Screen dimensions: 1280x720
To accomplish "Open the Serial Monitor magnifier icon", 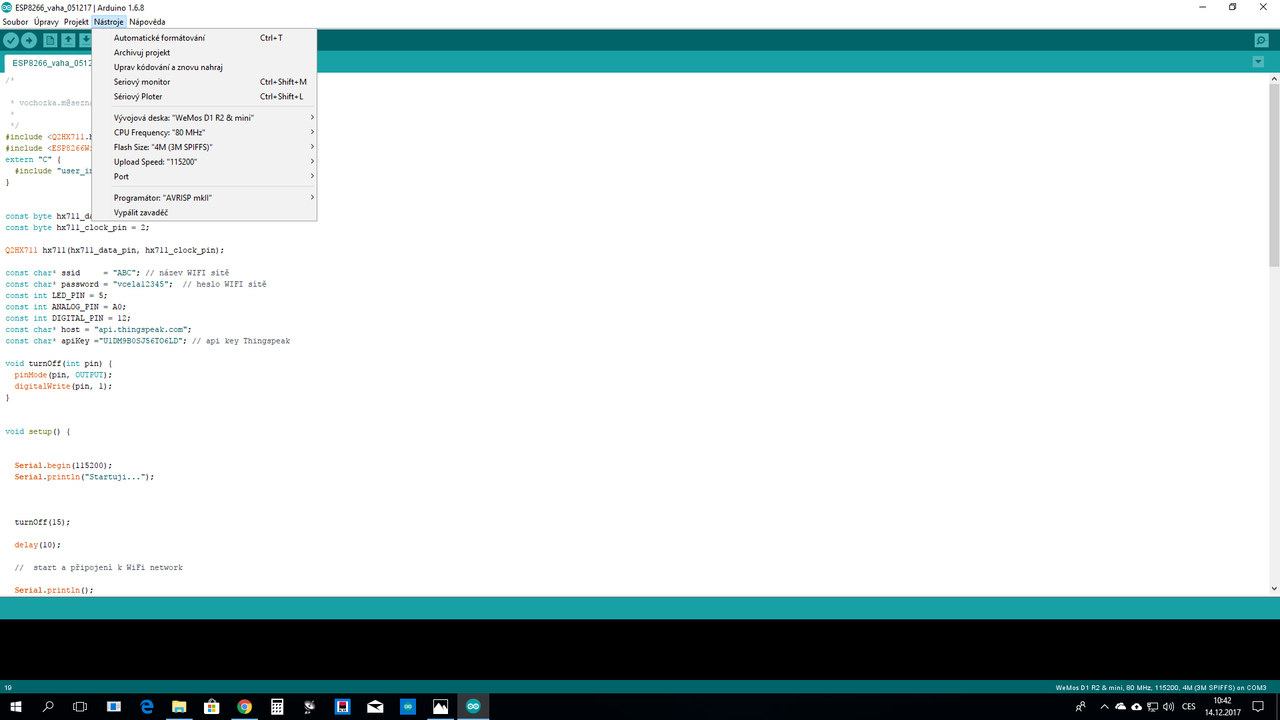I will (1261, 40).
